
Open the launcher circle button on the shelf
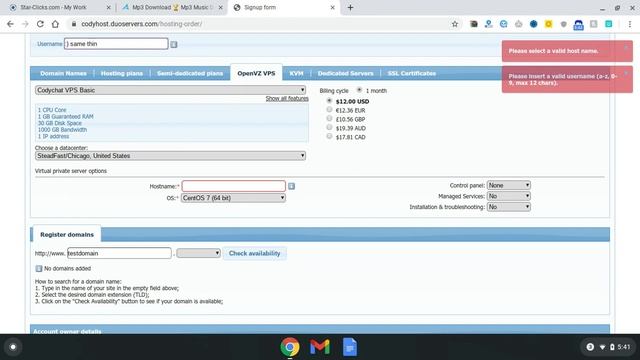pyautogui.click(x=13, y=347)
